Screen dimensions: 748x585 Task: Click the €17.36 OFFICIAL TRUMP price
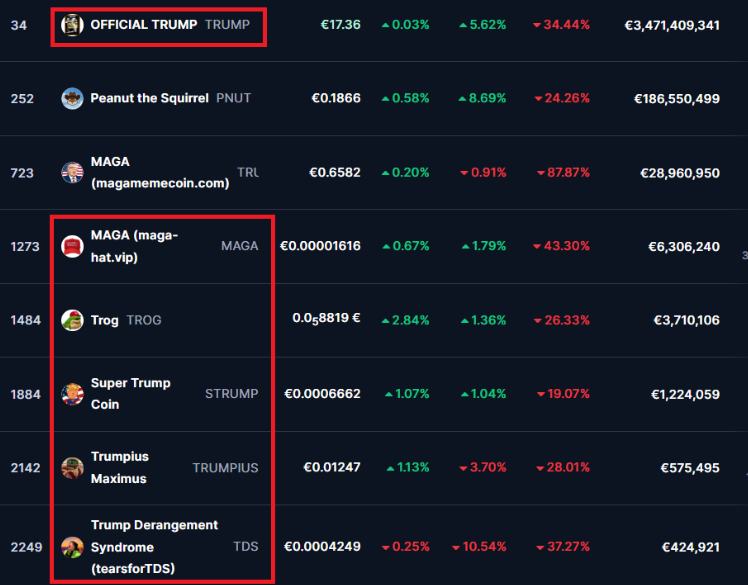coord(340,25)
